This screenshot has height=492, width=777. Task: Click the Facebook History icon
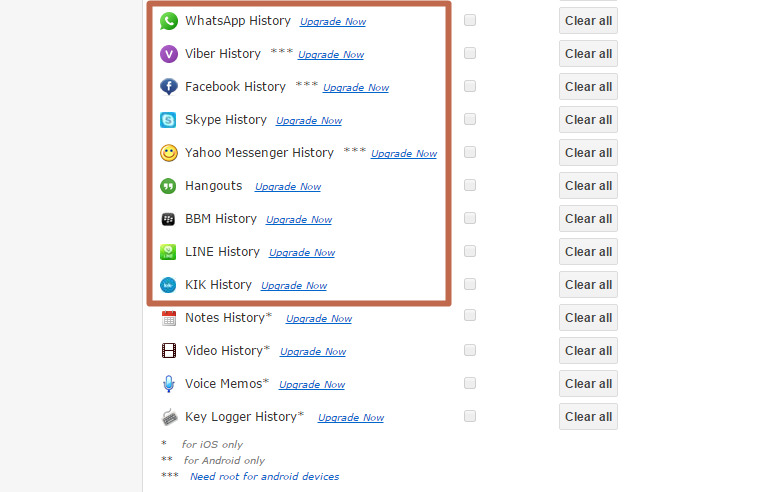tap(169, 87)
